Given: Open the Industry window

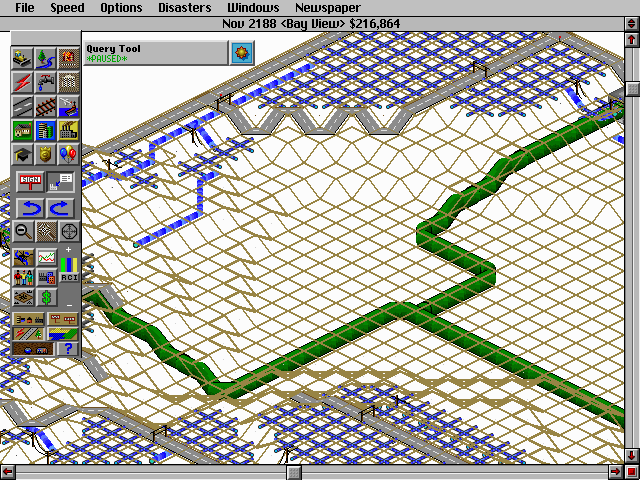Looking at the screenshot, I should pyautogui.click(x=46, y=278).
